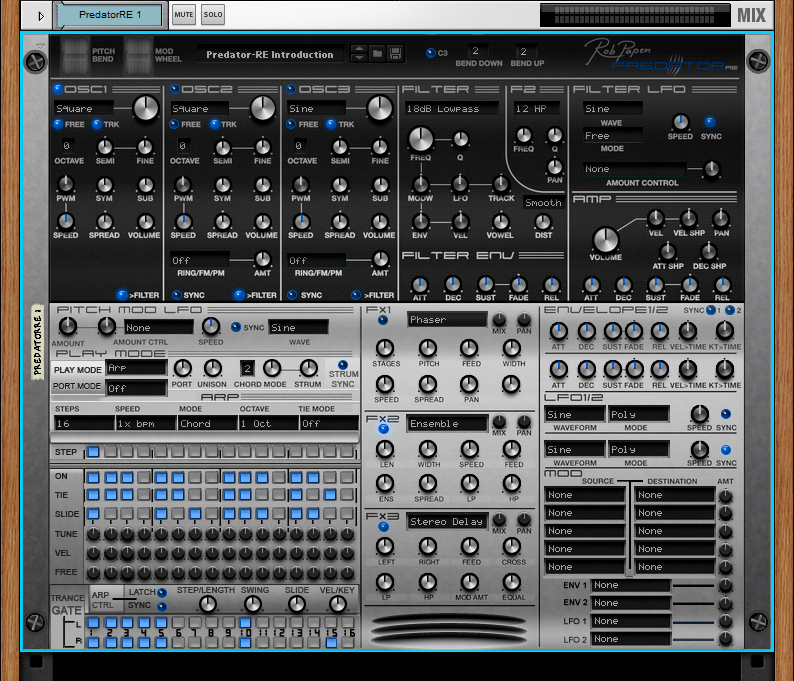Click the MOD WHEEL control

(x=138, y=55)
